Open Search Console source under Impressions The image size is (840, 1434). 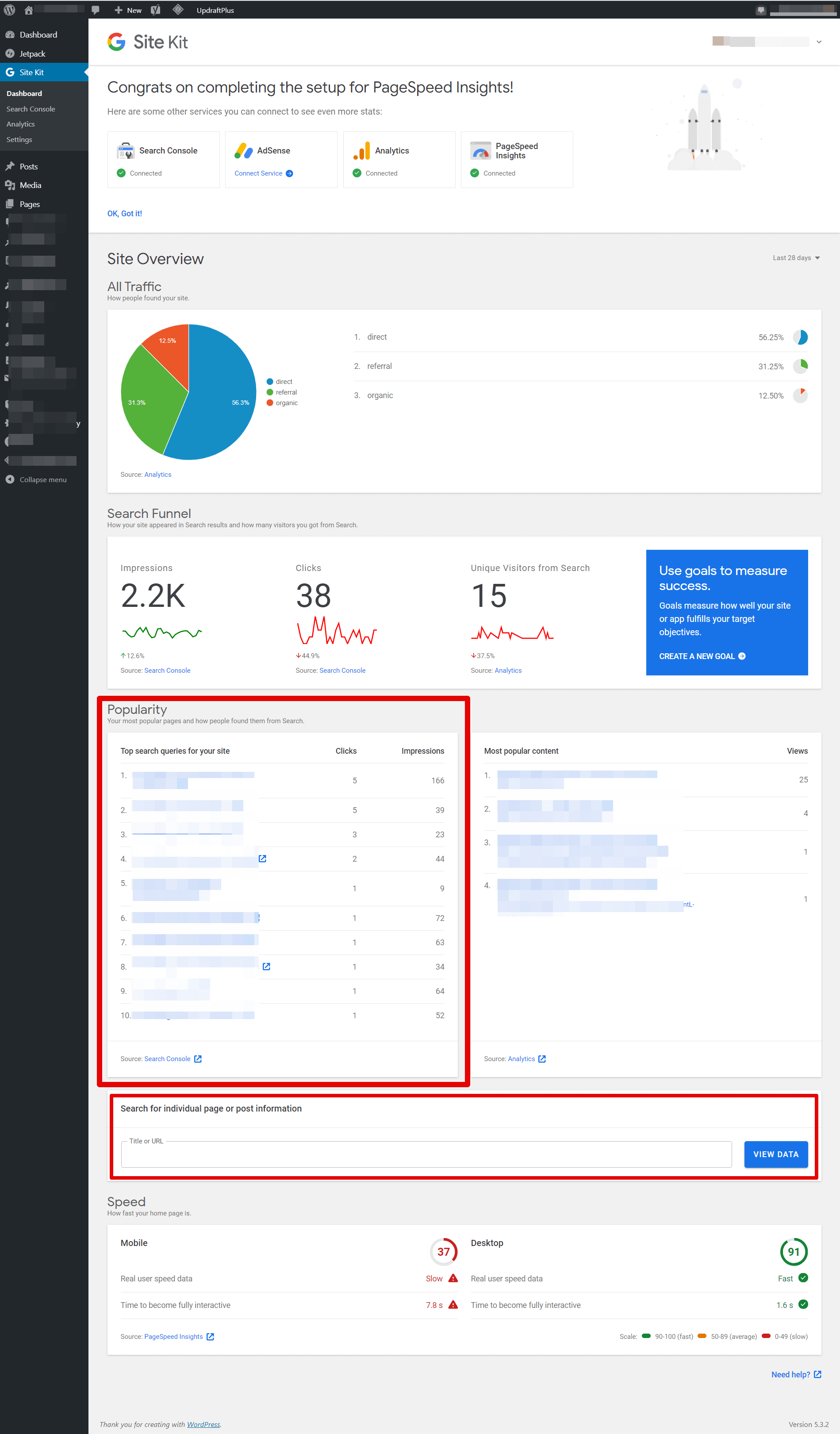point(167,671)
